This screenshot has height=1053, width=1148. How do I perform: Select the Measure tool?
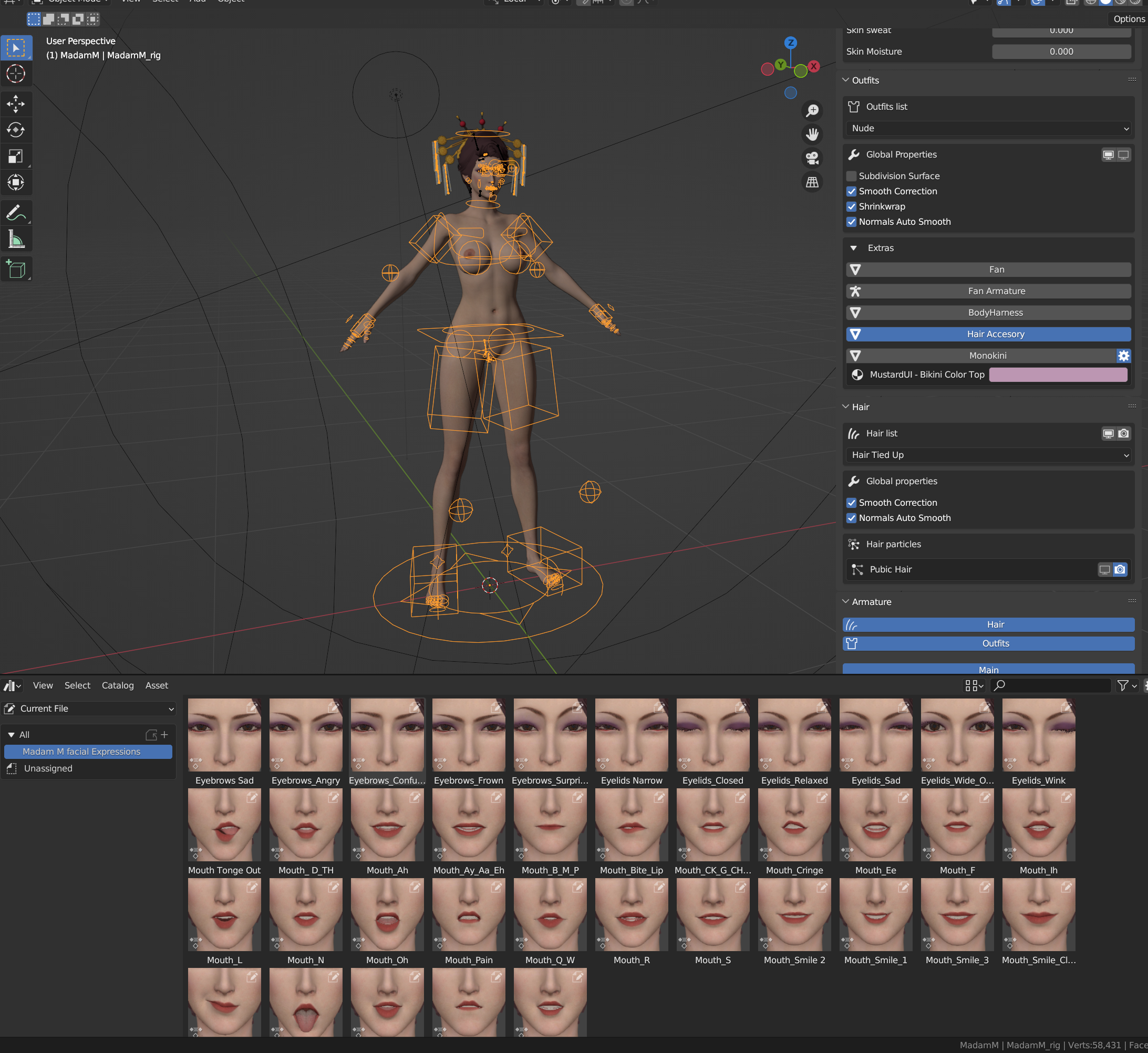tap(16, 239)
